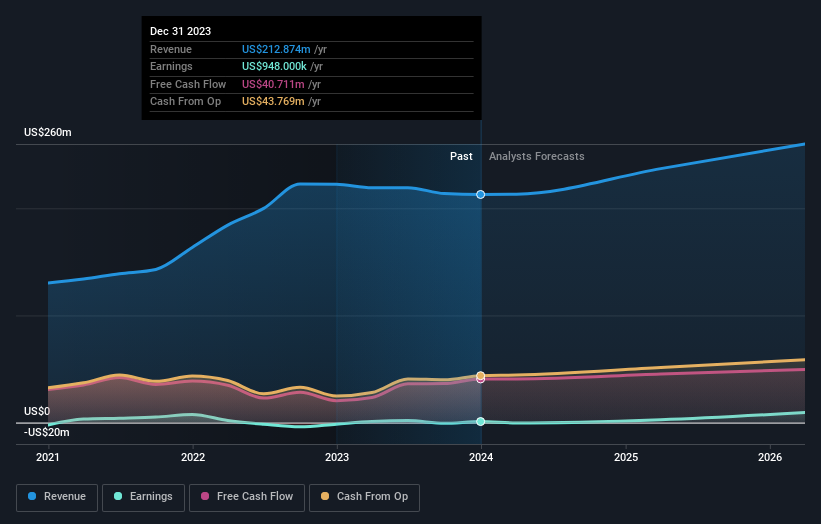Click the blue Revenue data point at 2024
This screenshot has height=524, width=821.
pos(481,195)
